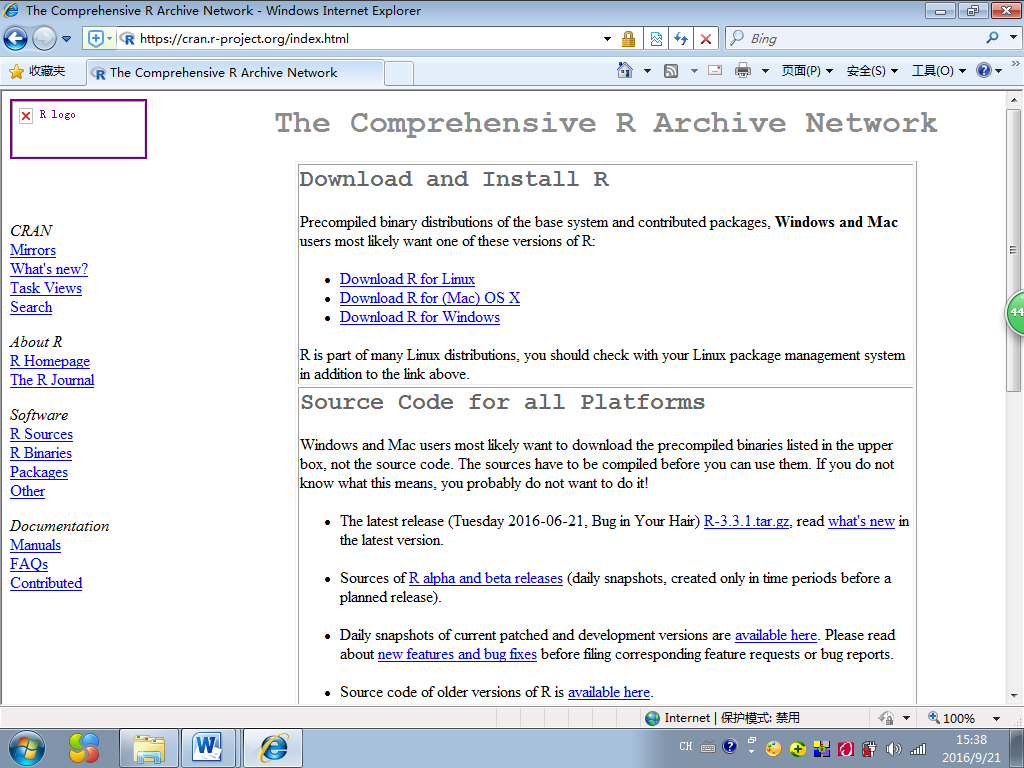Click the browser Back arrow button
Image resolution: width=1024 pixels, height=768 pixels.
point(16,39)
